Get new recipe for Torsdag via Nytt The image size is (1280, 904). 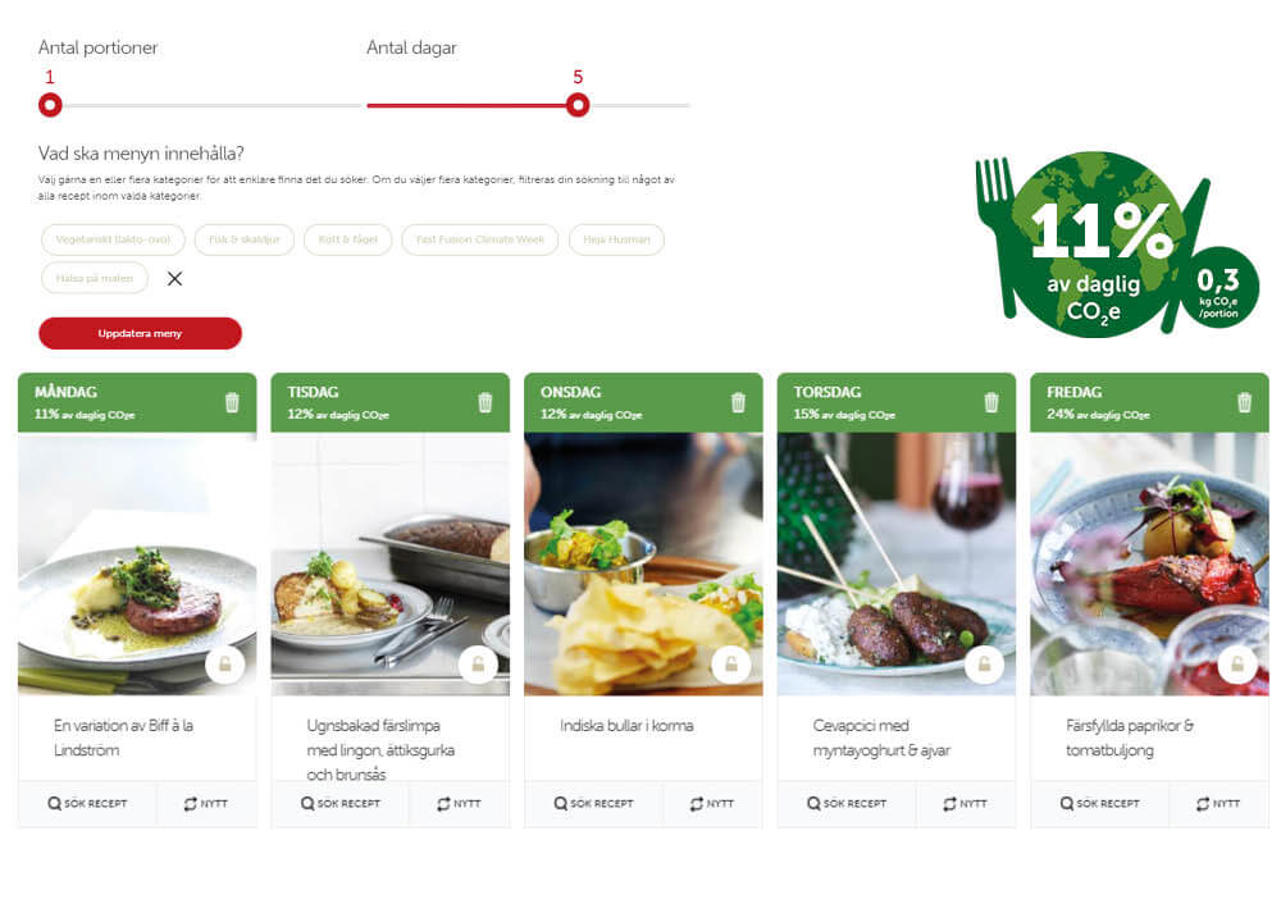pyautogui.click(x=965, y=803)
